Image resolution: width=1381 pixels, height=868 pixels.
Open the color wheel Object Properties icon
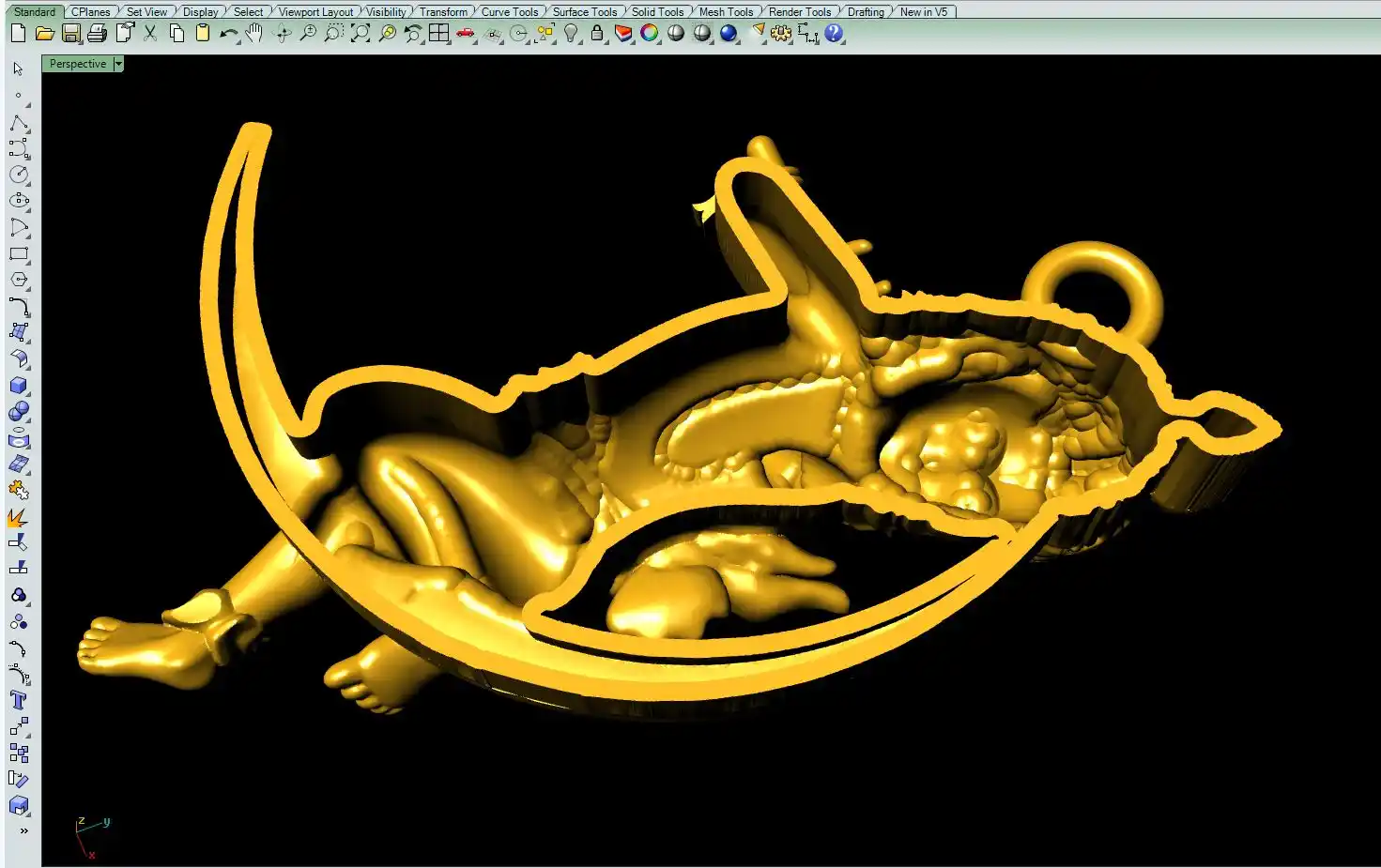pos(650,34)
